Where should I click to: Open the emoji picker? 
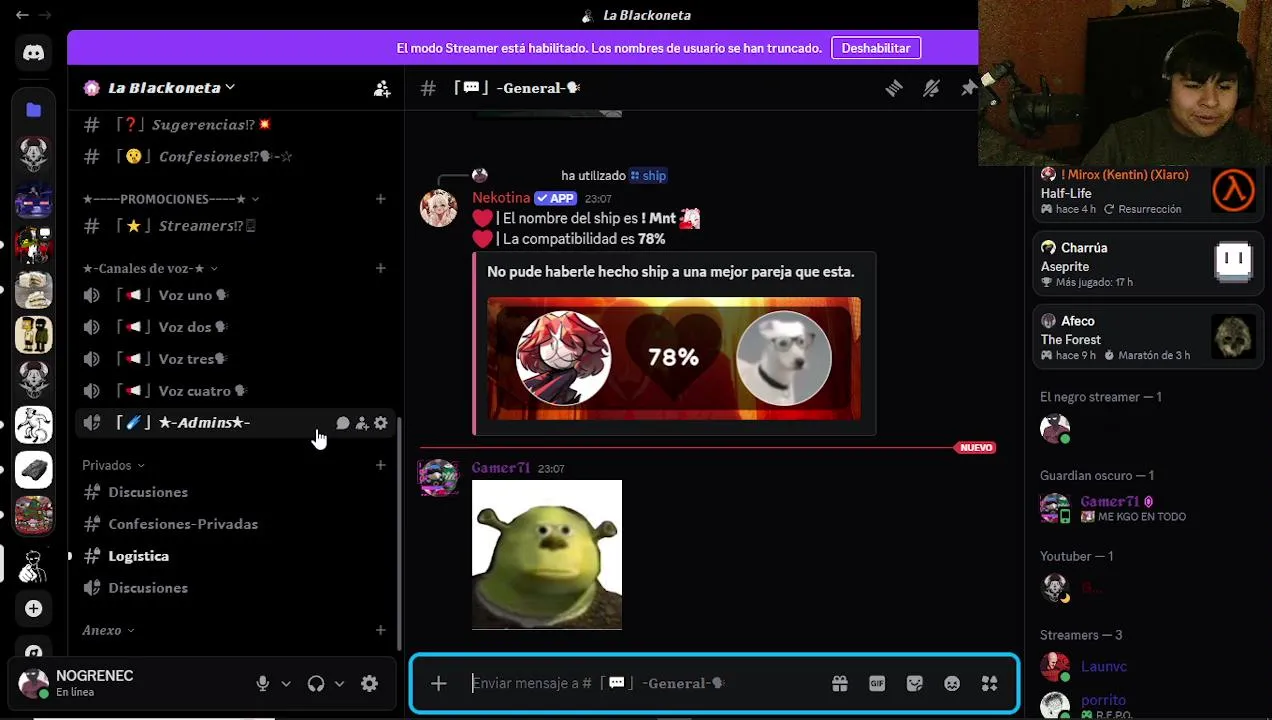[x=952, y=683]
